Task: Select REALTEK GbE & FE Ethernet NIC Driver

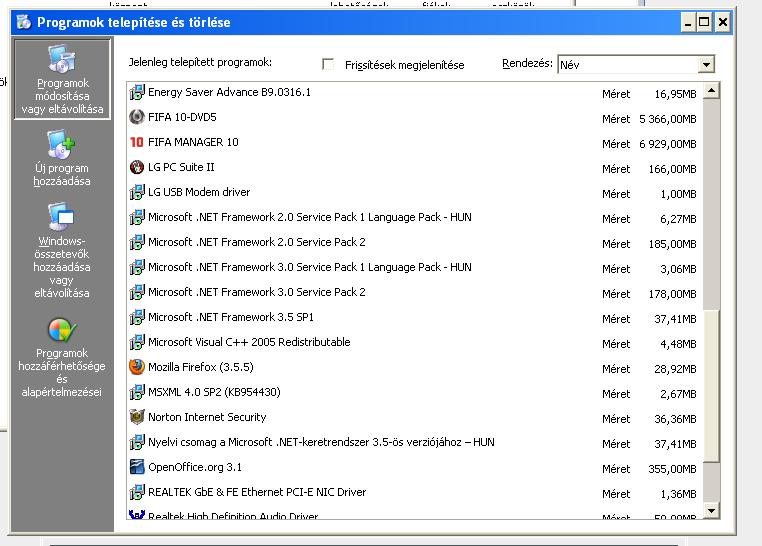Action: click(414, 493)
